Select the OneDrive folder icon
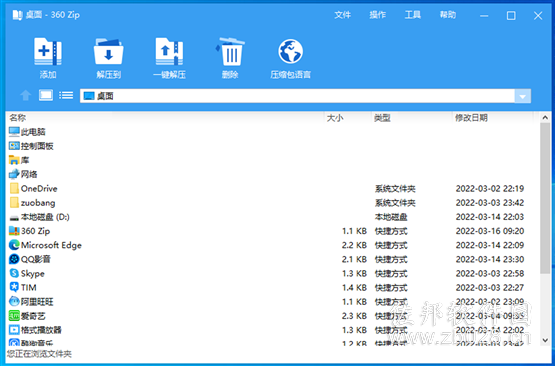The width and height of the screenshot is (555, 366). coord(14,188)
